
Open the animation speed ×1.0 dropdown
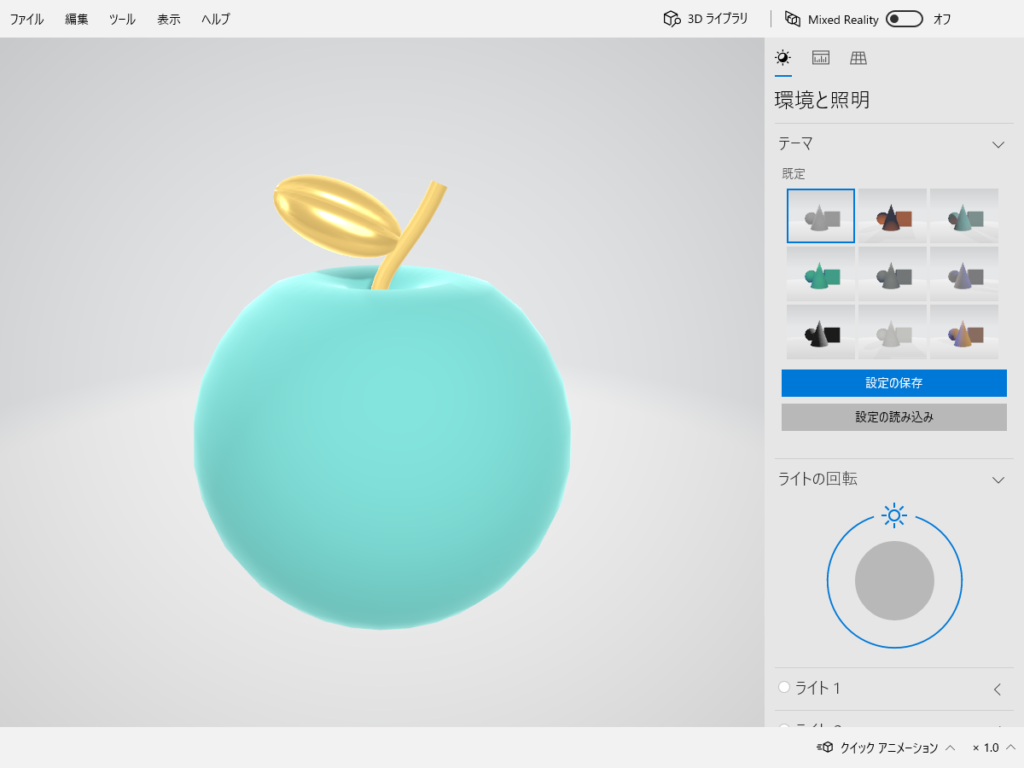pos(994,747)
